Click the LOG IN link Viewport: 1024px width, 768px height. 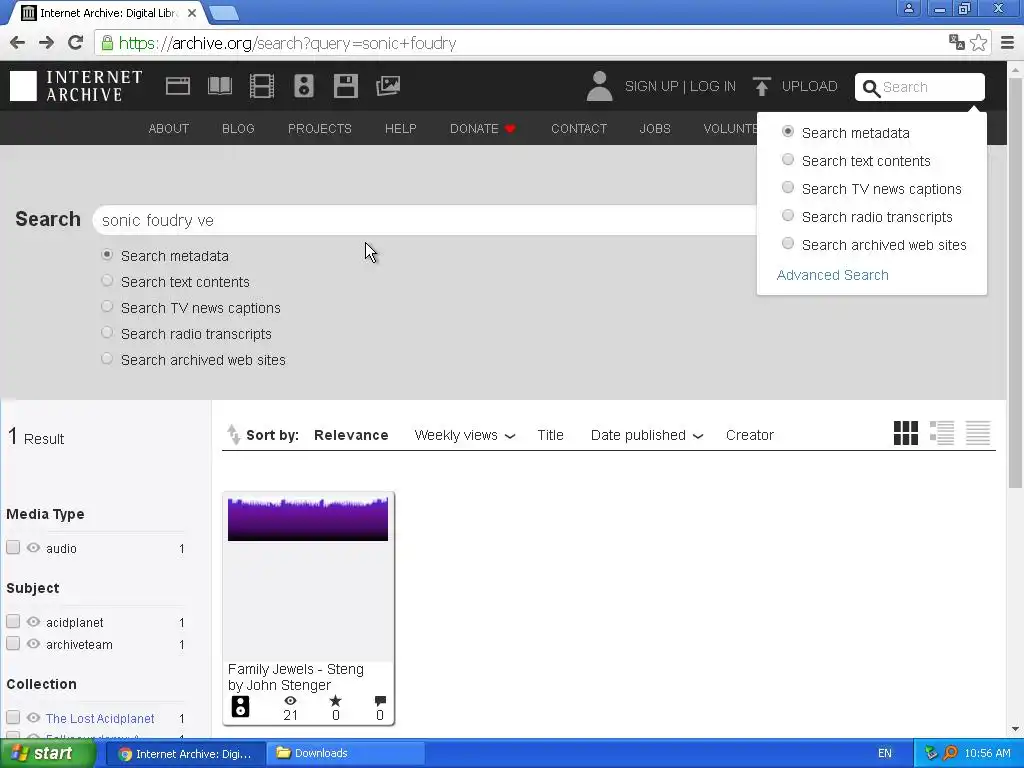coord(712,86)
